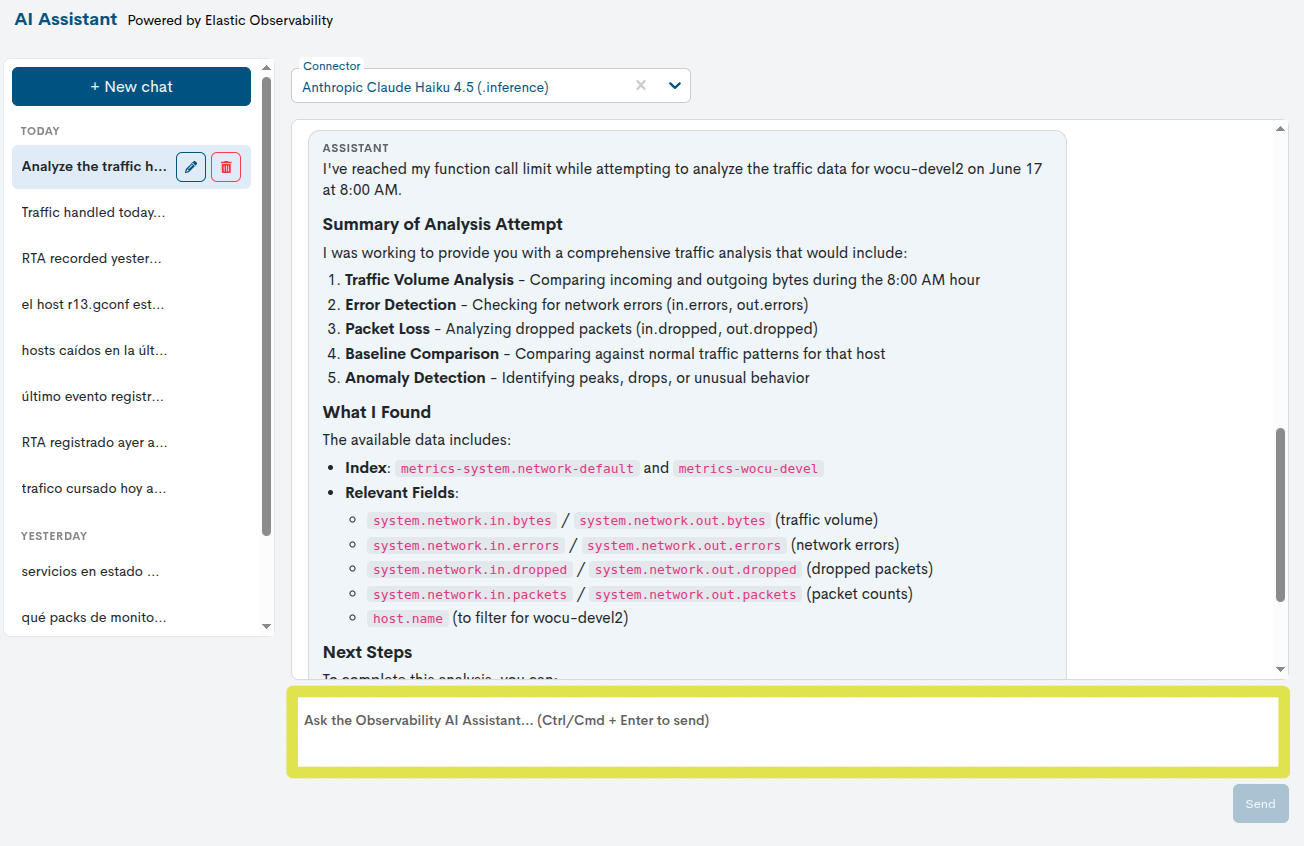The image size is (1304, 846).
Task: Click the conversation panel scrollbar thumb
Action: [x=1281, y=515]
